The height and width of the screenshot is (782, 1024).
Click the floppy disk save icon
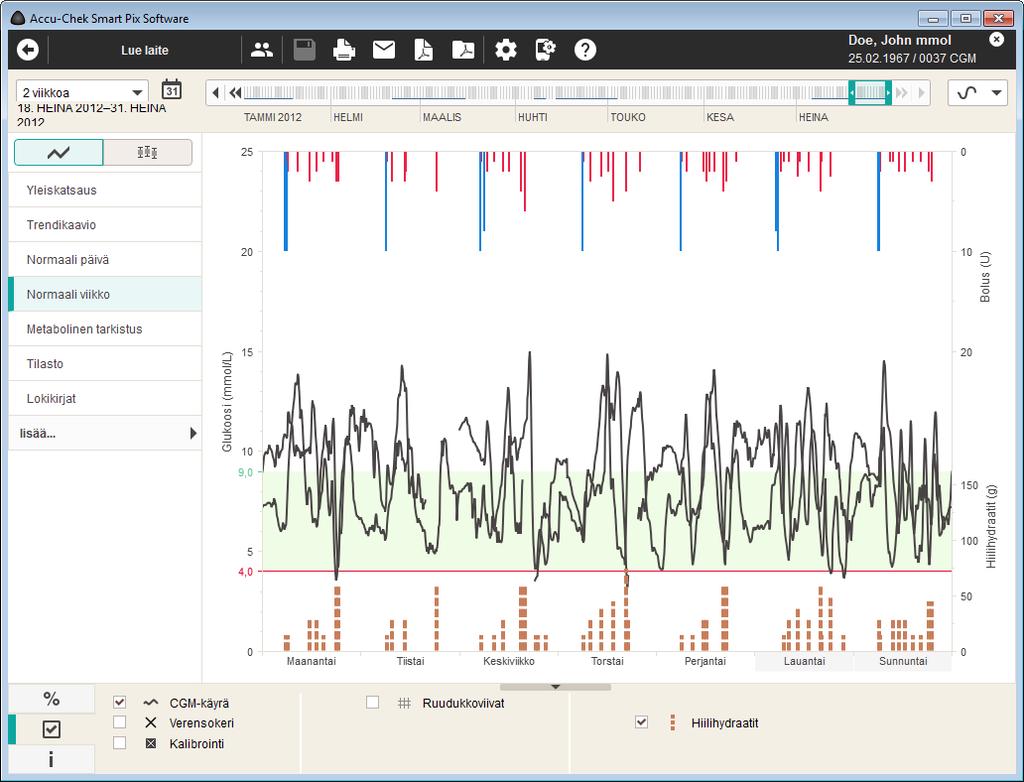304,50
